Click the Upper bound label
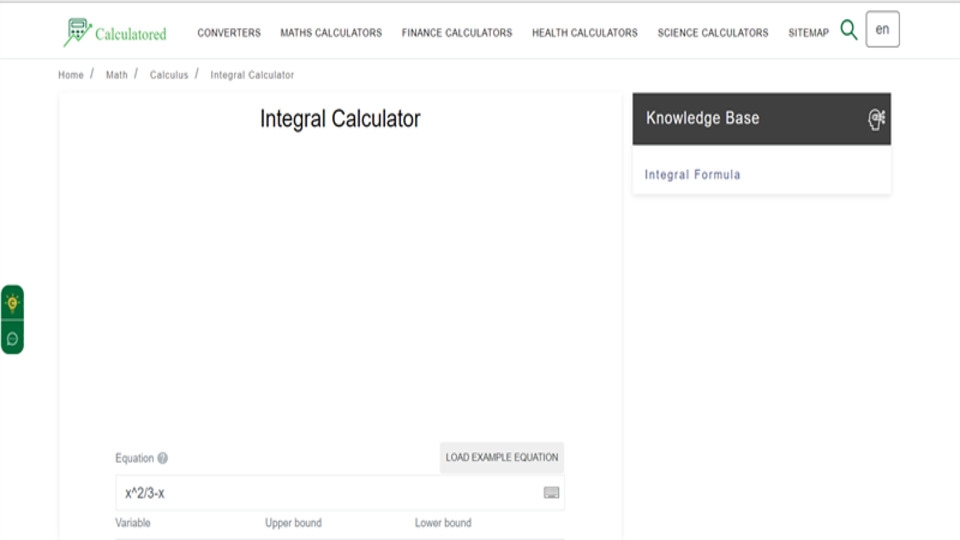The width and height of the screenshot is (960, 540). tap(293, 523)
